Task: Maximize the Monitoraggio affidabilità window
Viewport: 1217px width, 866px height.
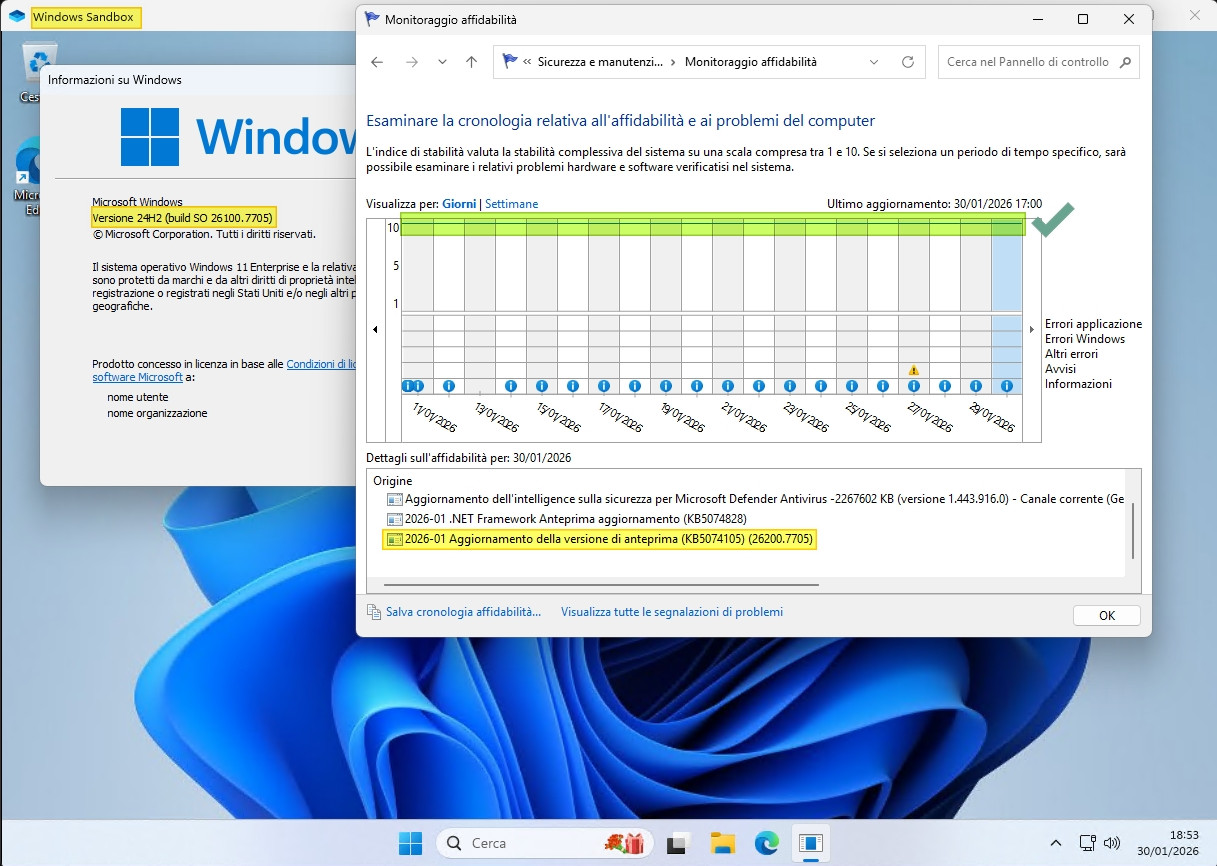Action: (x=1083, y=19)
